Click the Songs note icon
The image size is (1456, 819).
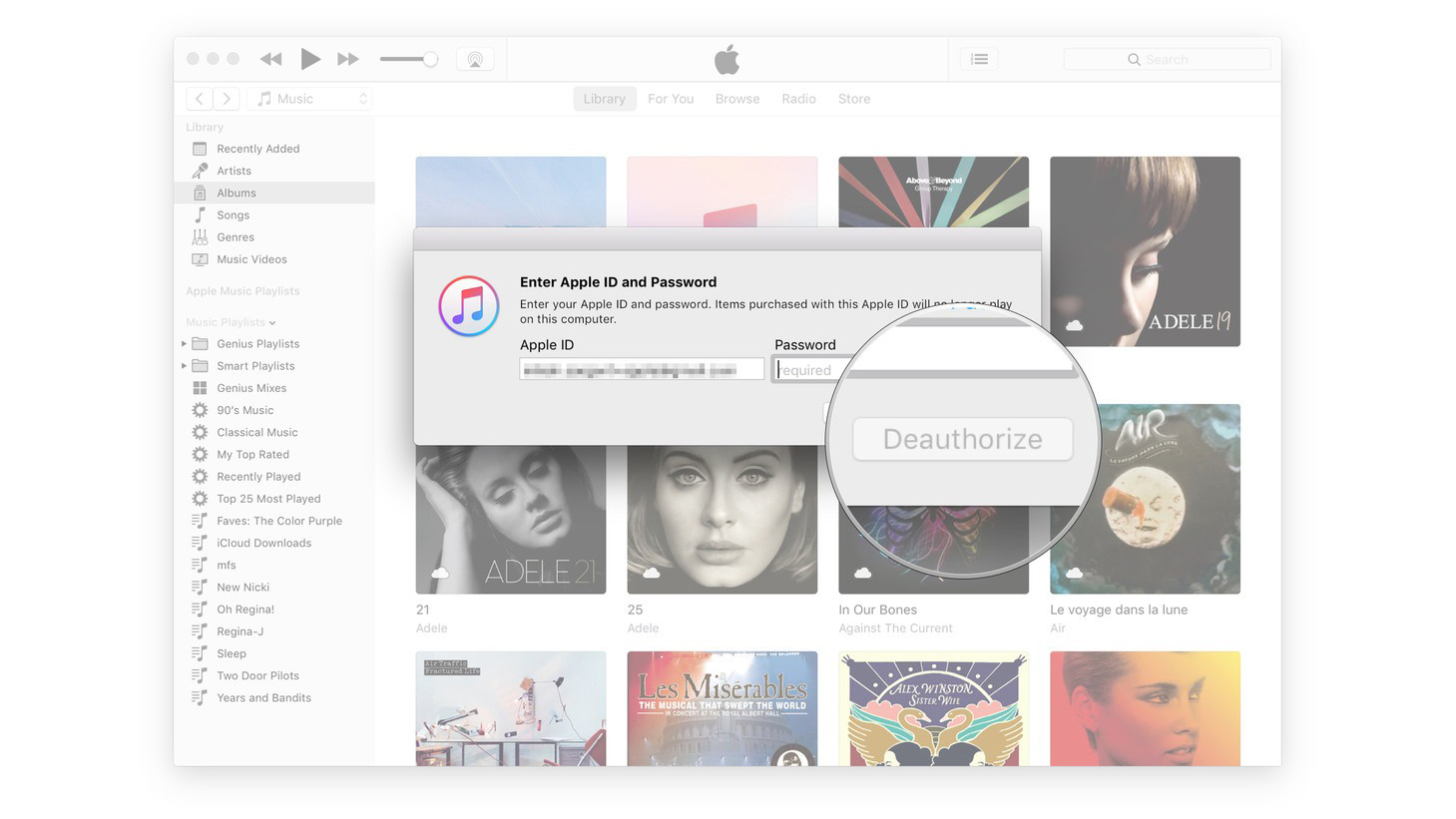click(200, 214)
